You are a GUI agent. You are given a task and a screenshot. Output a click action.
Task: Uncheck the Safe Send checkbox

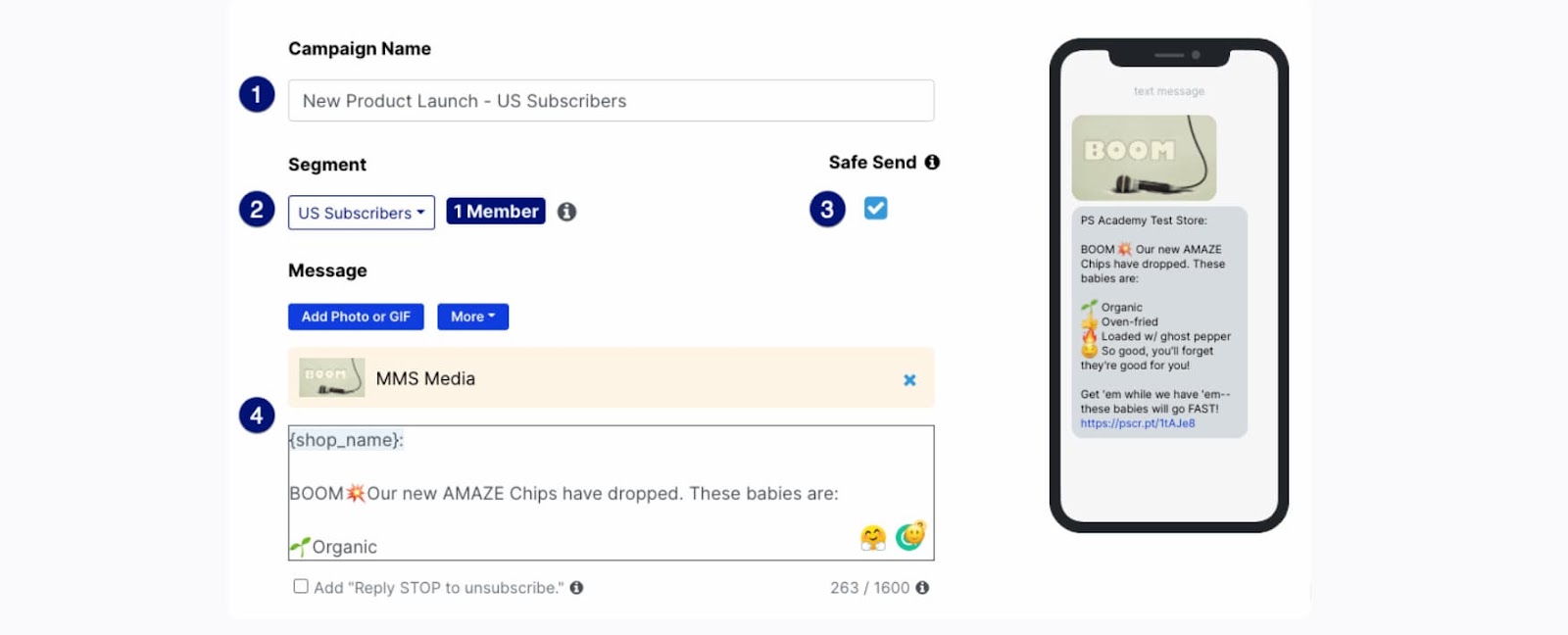[x=875, y=208]
